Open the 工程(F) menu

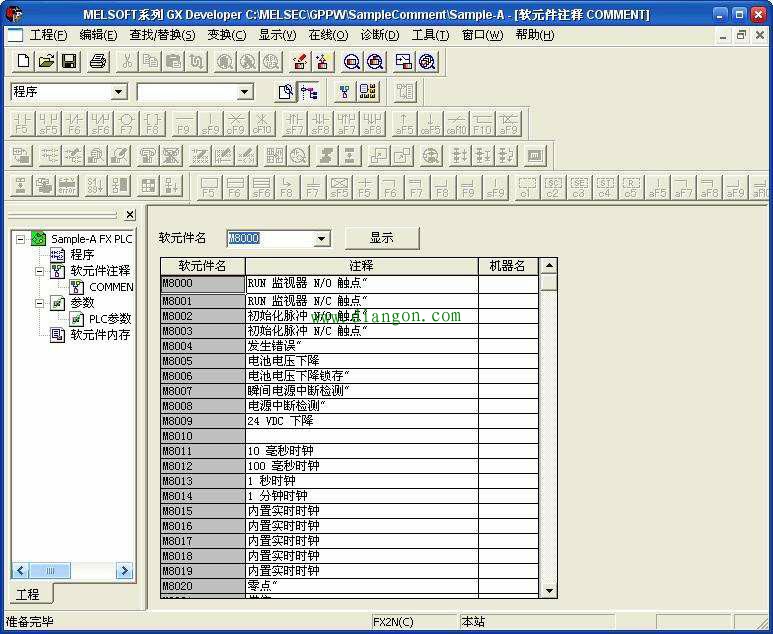[x=49, y=35]
